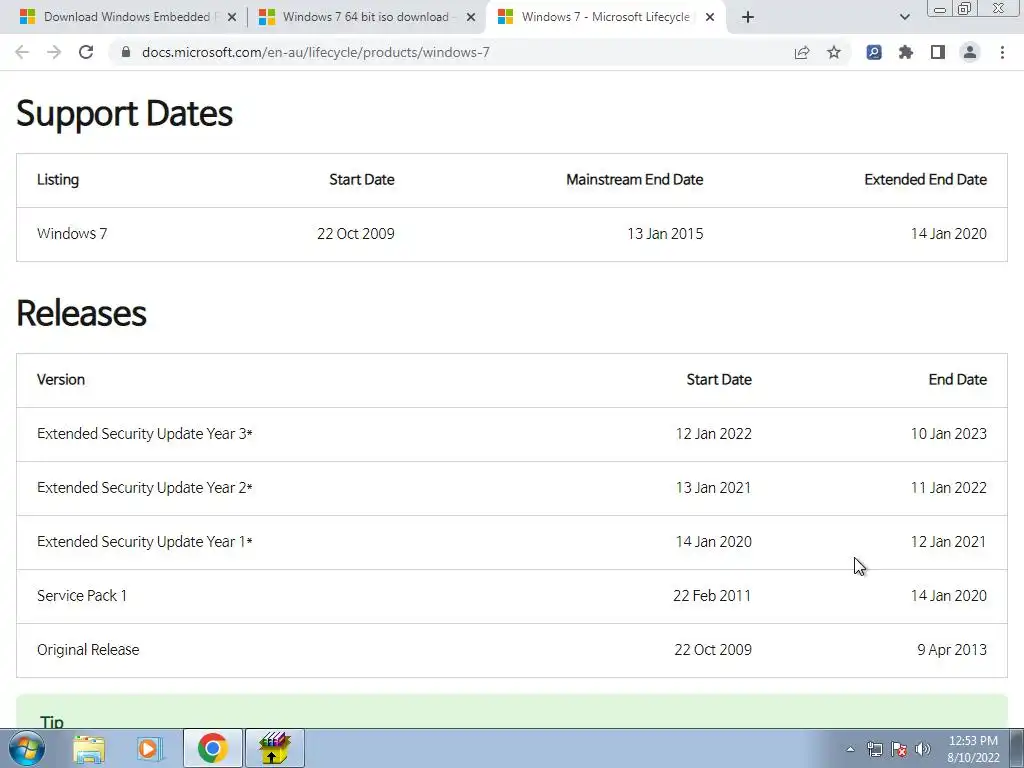Click the 14 Jan 2020 extended end date
The image size is (1024, 768).
click(x=948, y=234)
